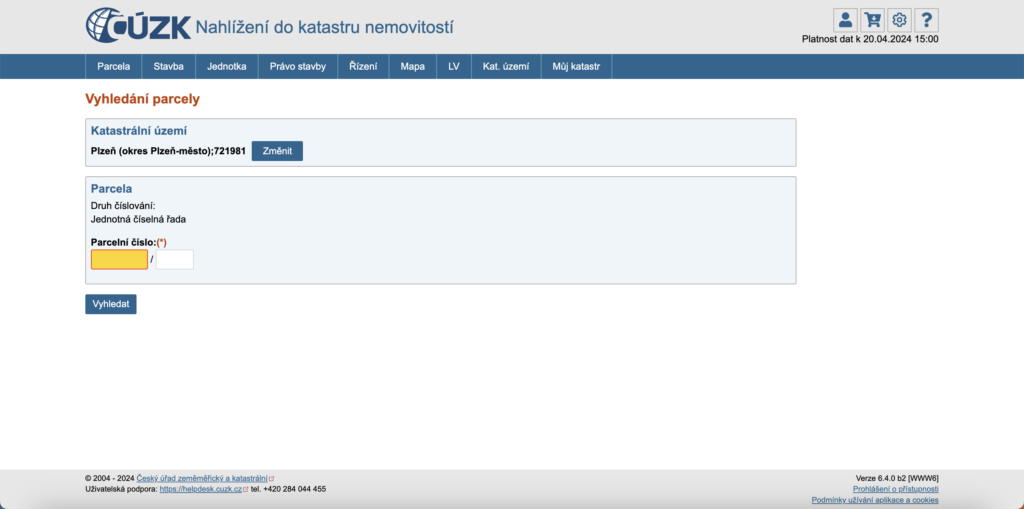Screen dimensions: 1024x509
Task: Open the helpdesk.cuzk.cz support link
Action: click(200, 489)
